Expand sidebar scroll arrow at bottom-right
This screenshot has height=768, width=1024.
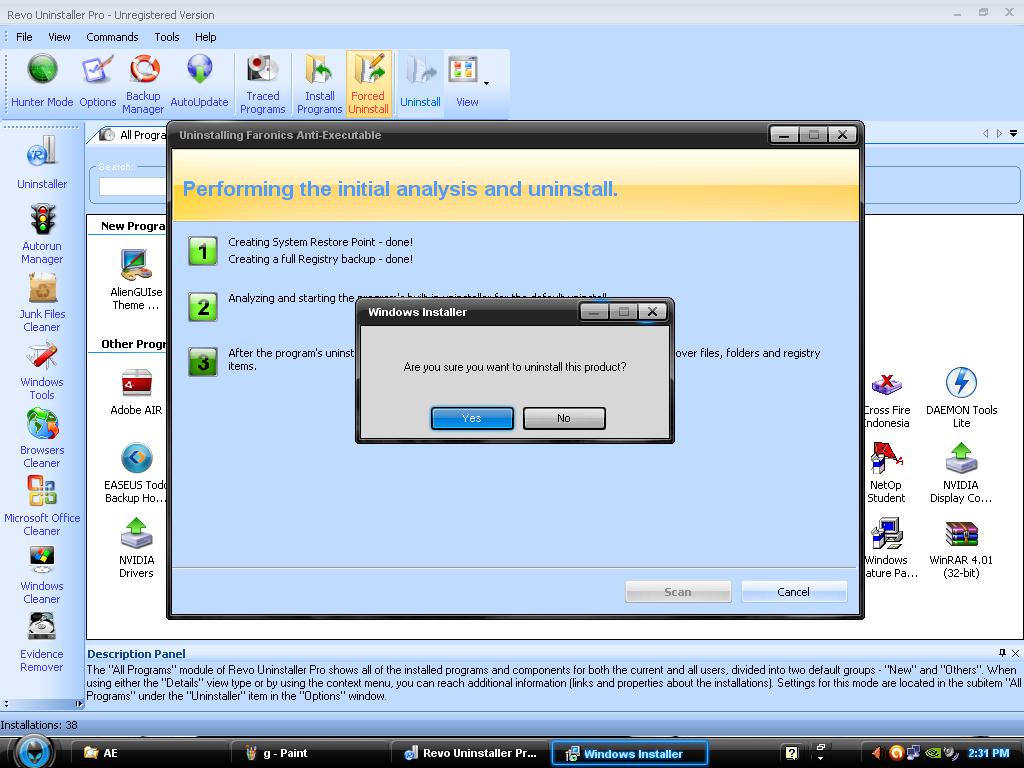(78, 703)
